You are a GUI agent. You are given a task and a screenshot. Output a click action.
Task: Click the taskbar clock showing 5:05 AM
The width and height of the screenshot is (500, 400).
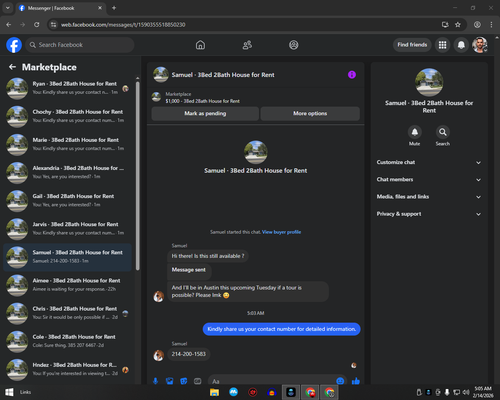pyautogui.click(x=483, y=392)
